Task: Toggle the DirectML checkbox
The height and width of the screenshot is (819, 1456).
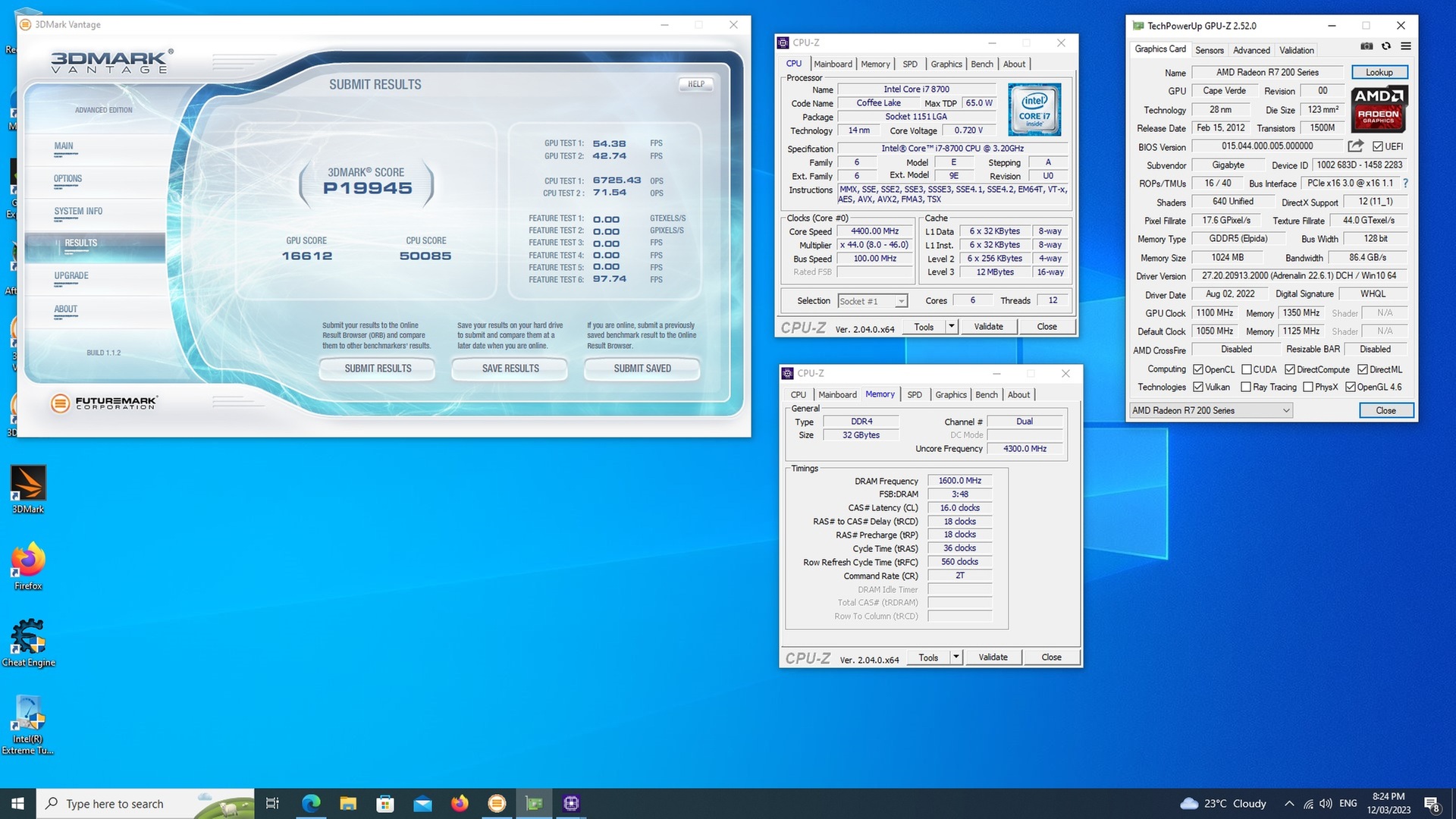Action: [1363, 369]
